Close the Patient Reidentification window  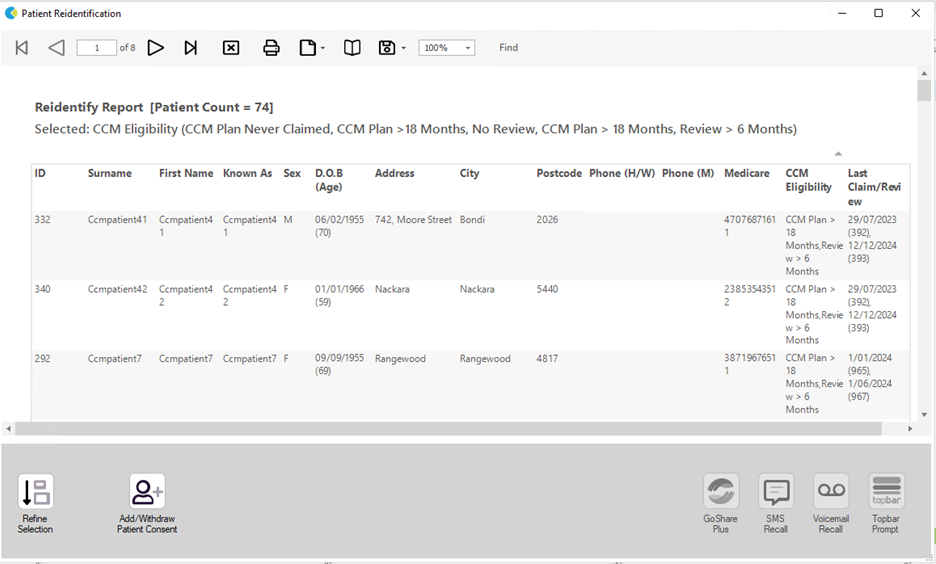(x=916, y=13)
